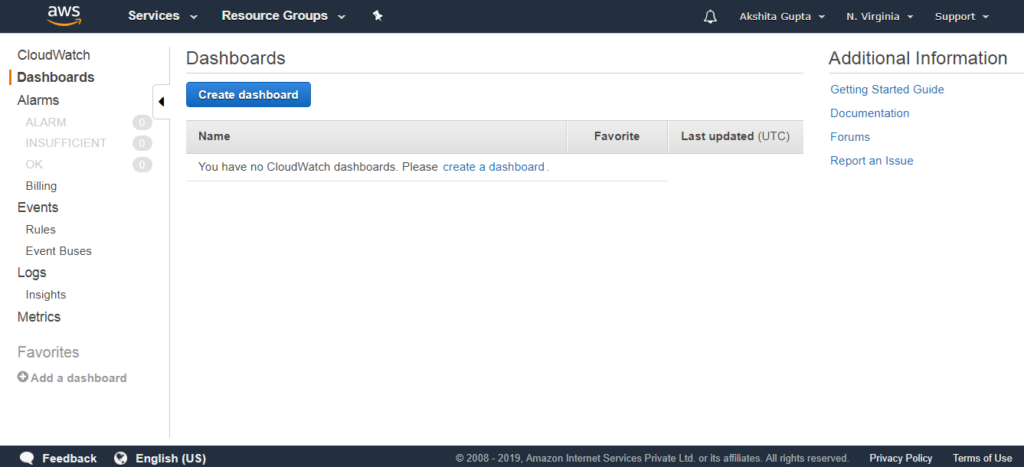Open the Forums link

coord(850,137)
